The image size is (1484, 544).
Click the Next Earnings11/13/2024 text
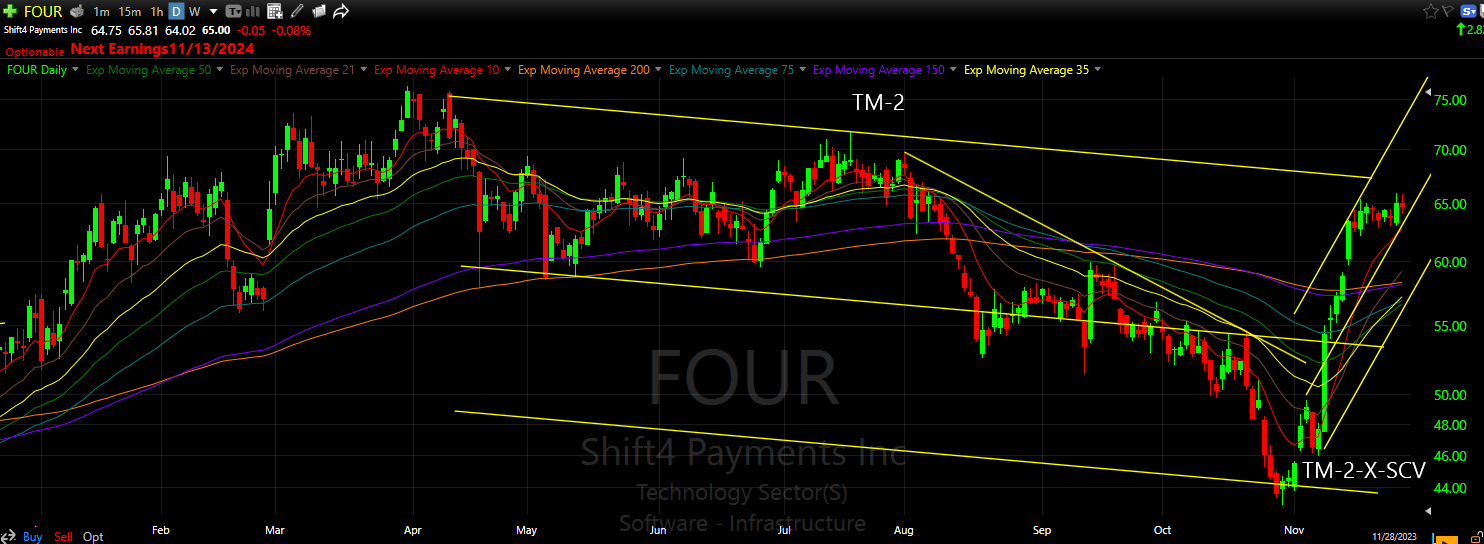coord(162,48)
